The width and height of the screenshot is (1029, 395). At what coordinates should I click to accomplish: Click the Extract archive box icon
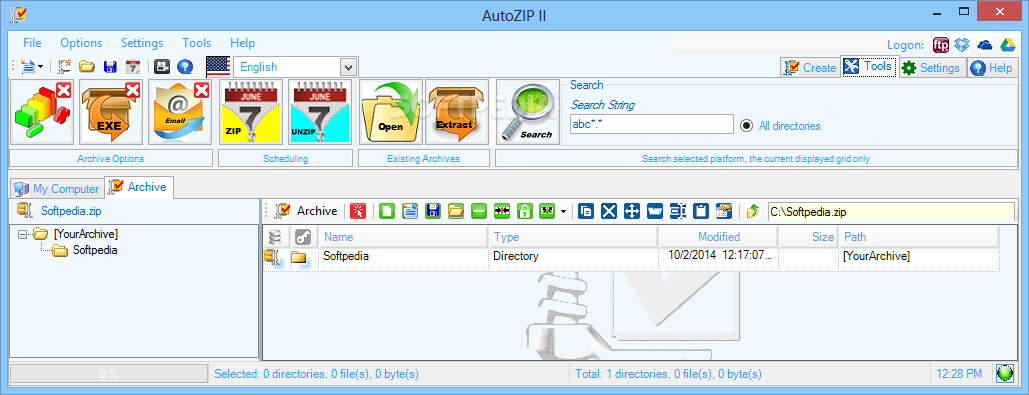[x=457, y=112]
